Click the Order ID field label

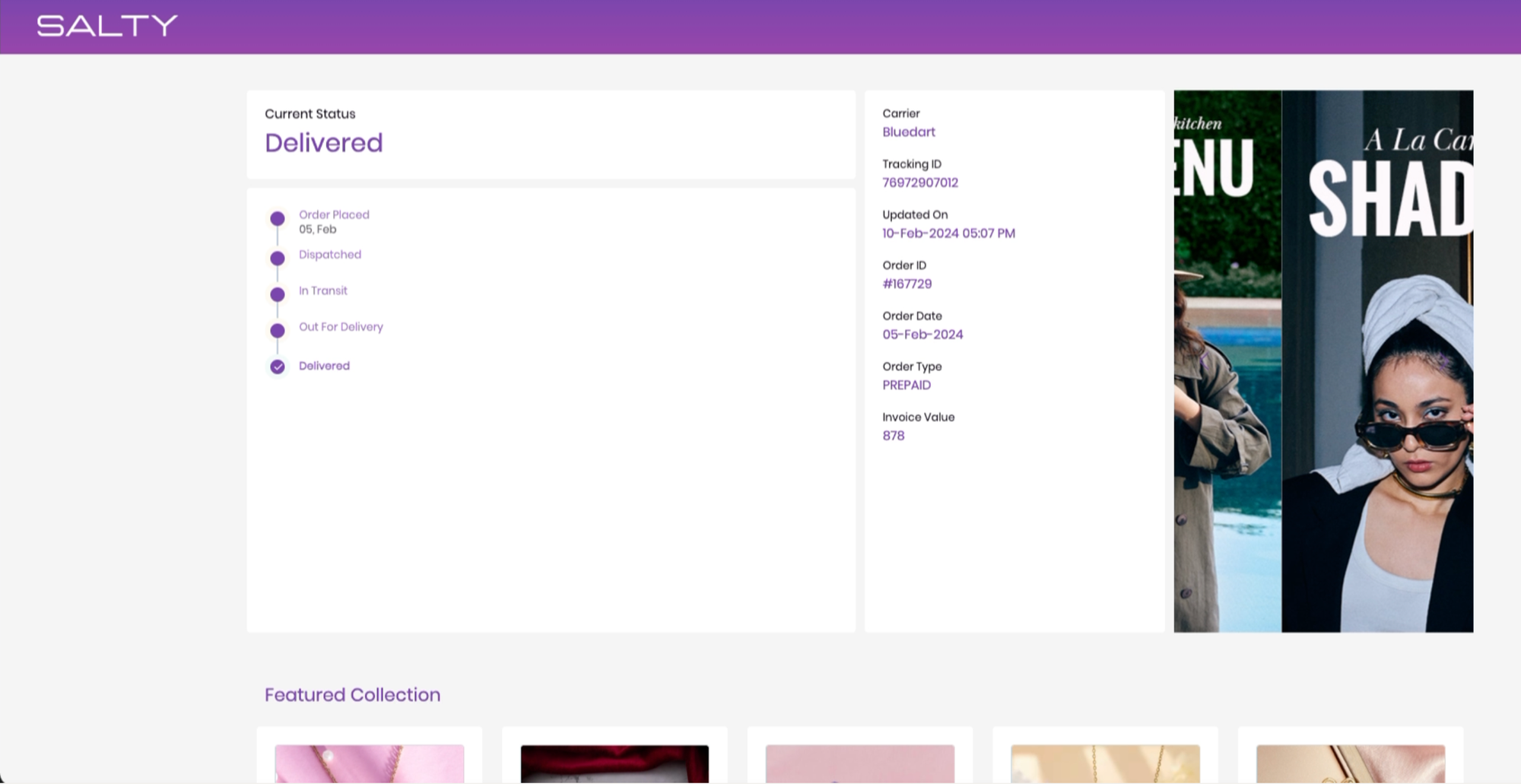[x=904, y=265]
